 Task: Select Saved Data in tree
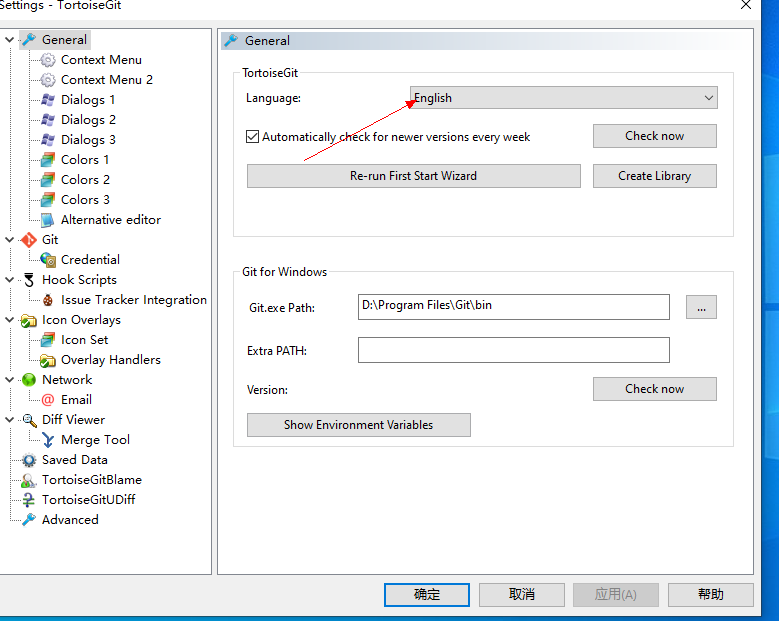75,460
